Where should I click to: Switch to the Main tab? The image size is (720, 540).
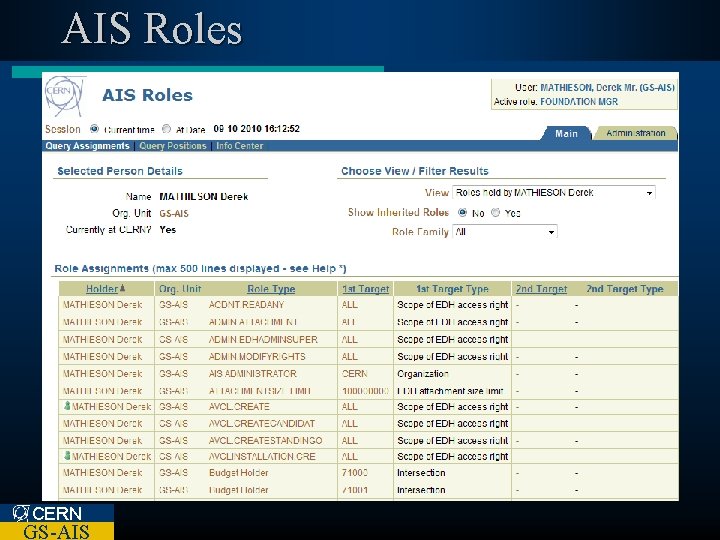566,133
